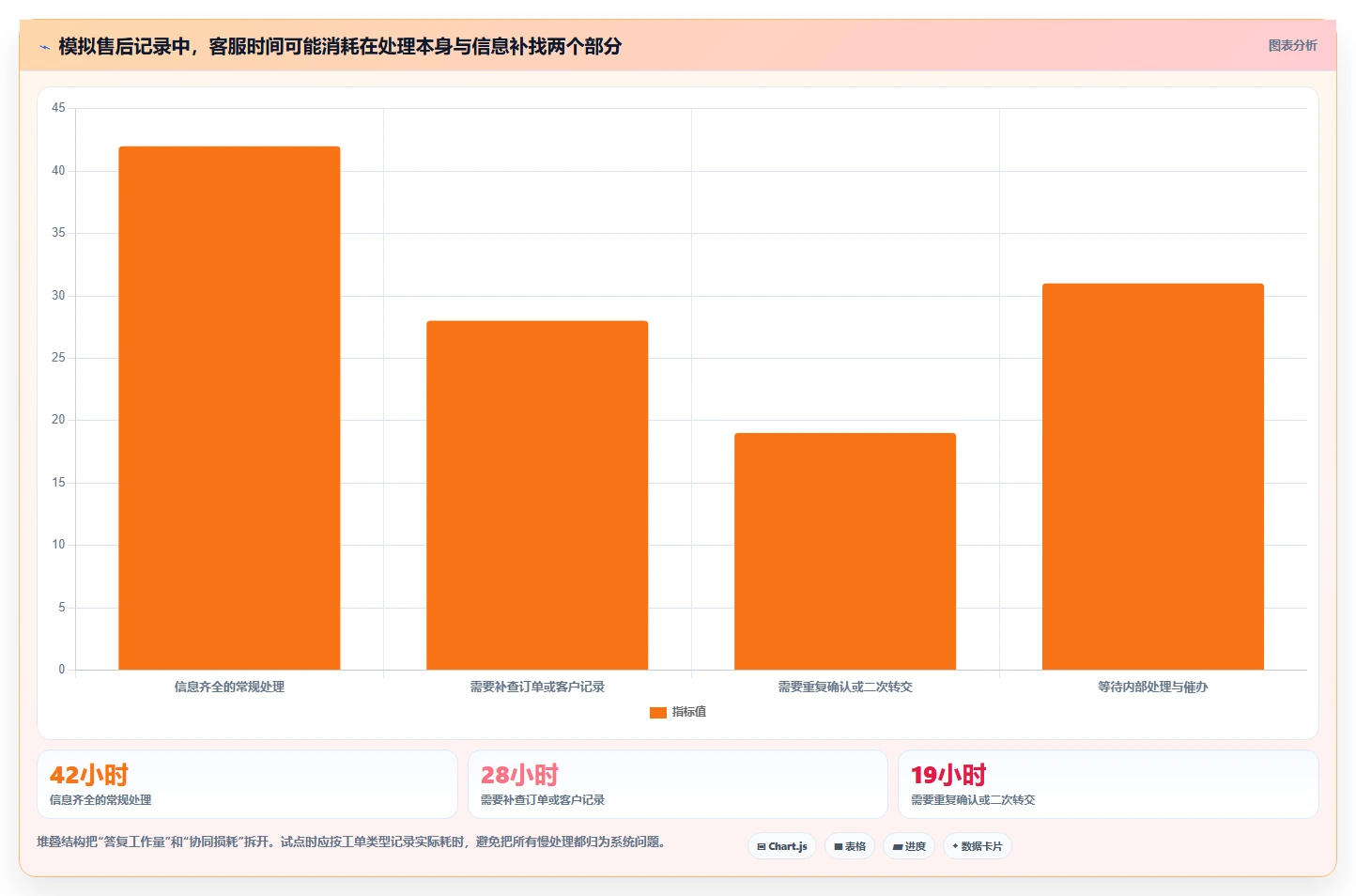Click the 42小时 stat card value
Image resolution: width=1356 pixels, height=896 pixels.
click(89, 775)
